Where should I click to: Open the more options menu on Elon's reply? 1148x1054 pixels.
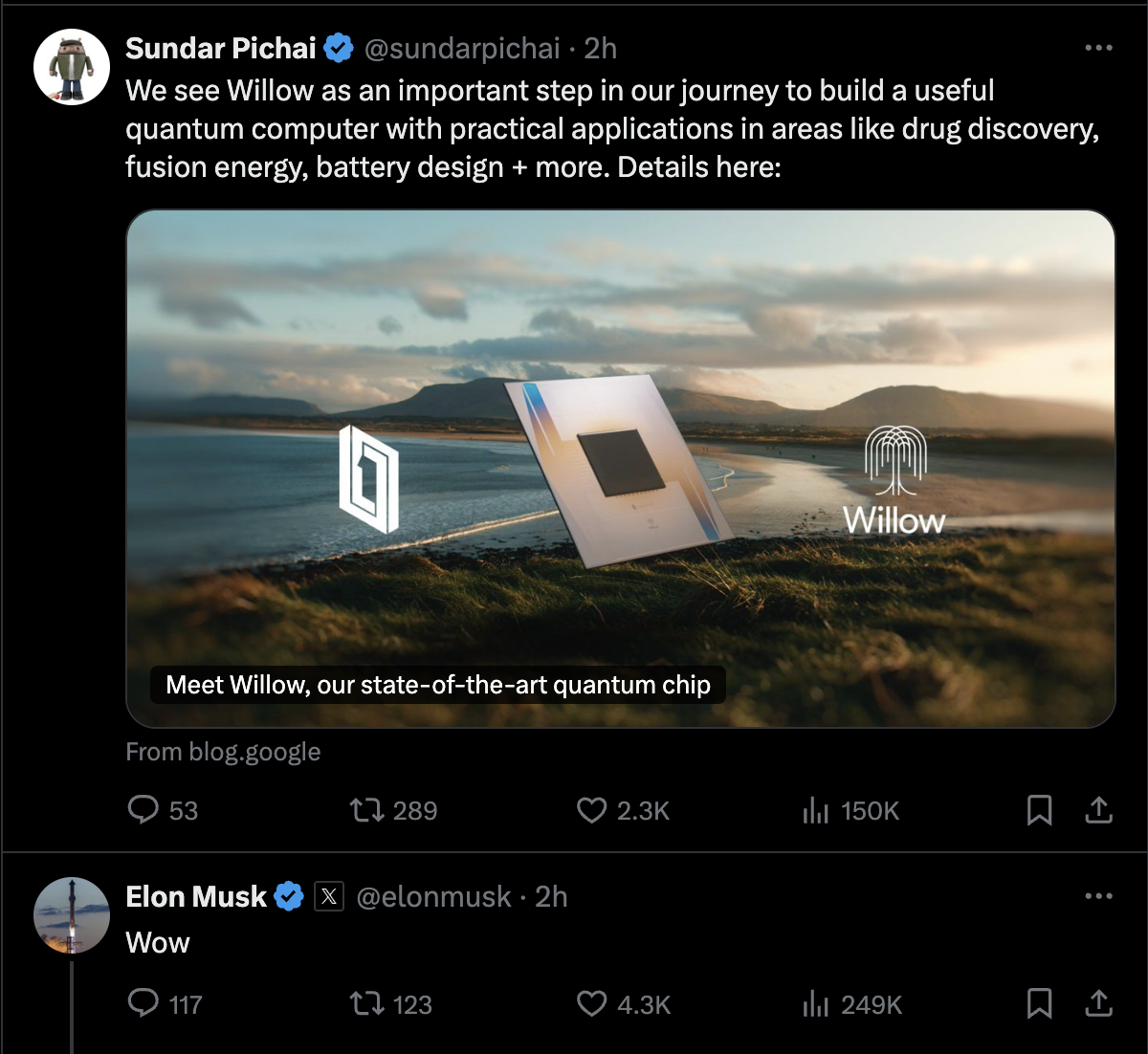(1098, 896)
